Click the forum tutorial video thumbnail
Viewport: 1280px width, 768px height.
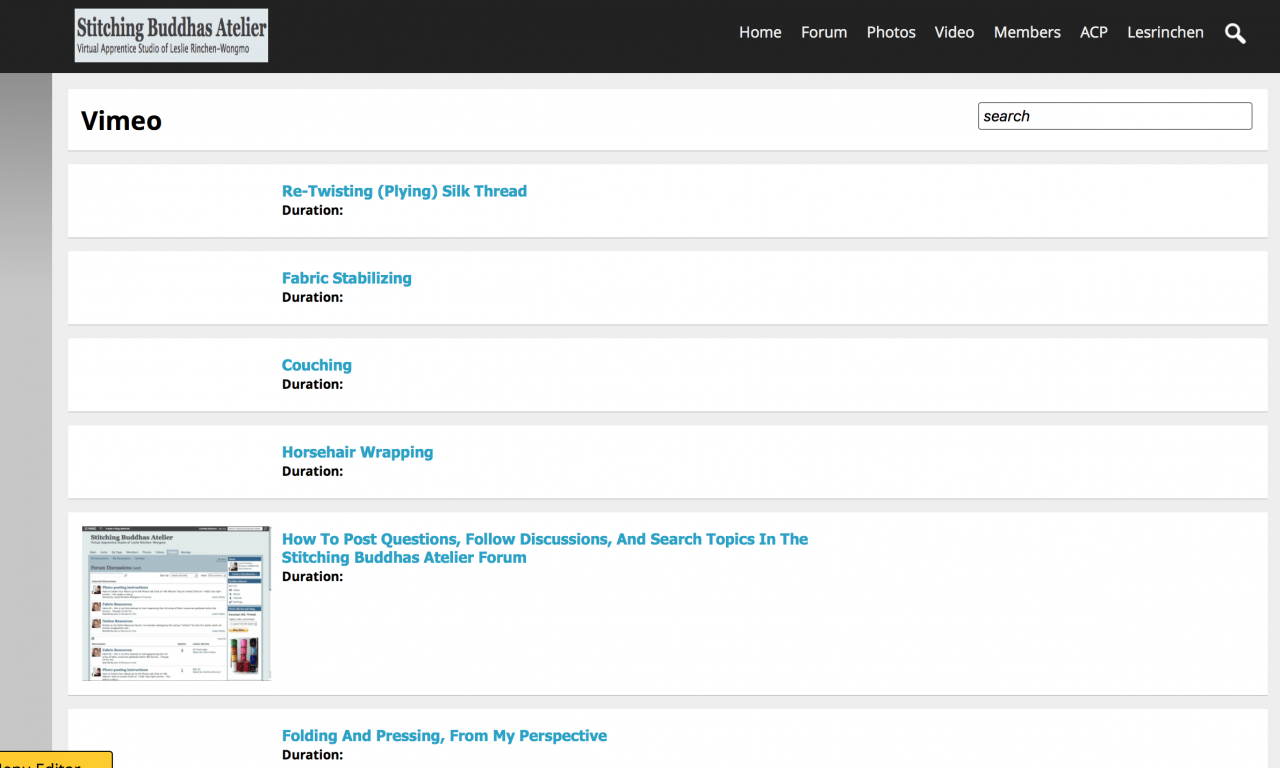pyautogui.click(x=176, y=603)
